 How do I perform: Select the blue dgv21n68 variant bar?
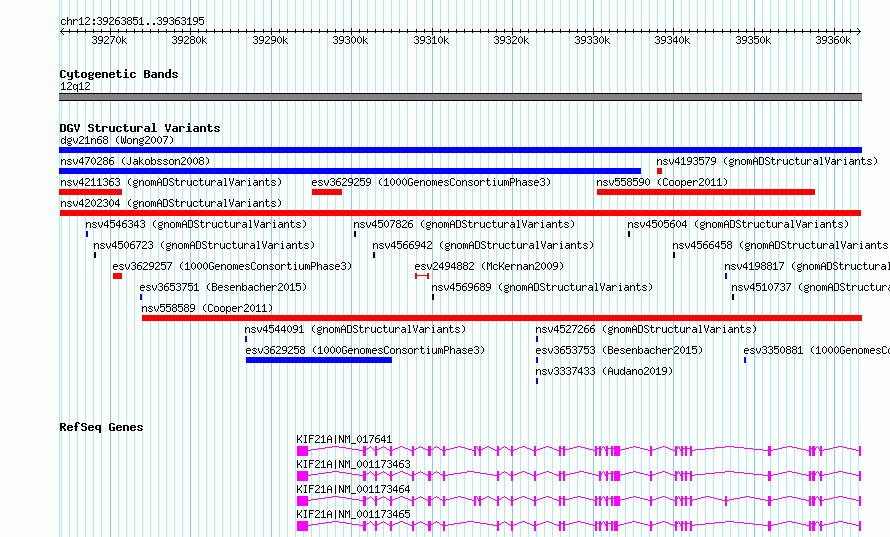[460, 150]
